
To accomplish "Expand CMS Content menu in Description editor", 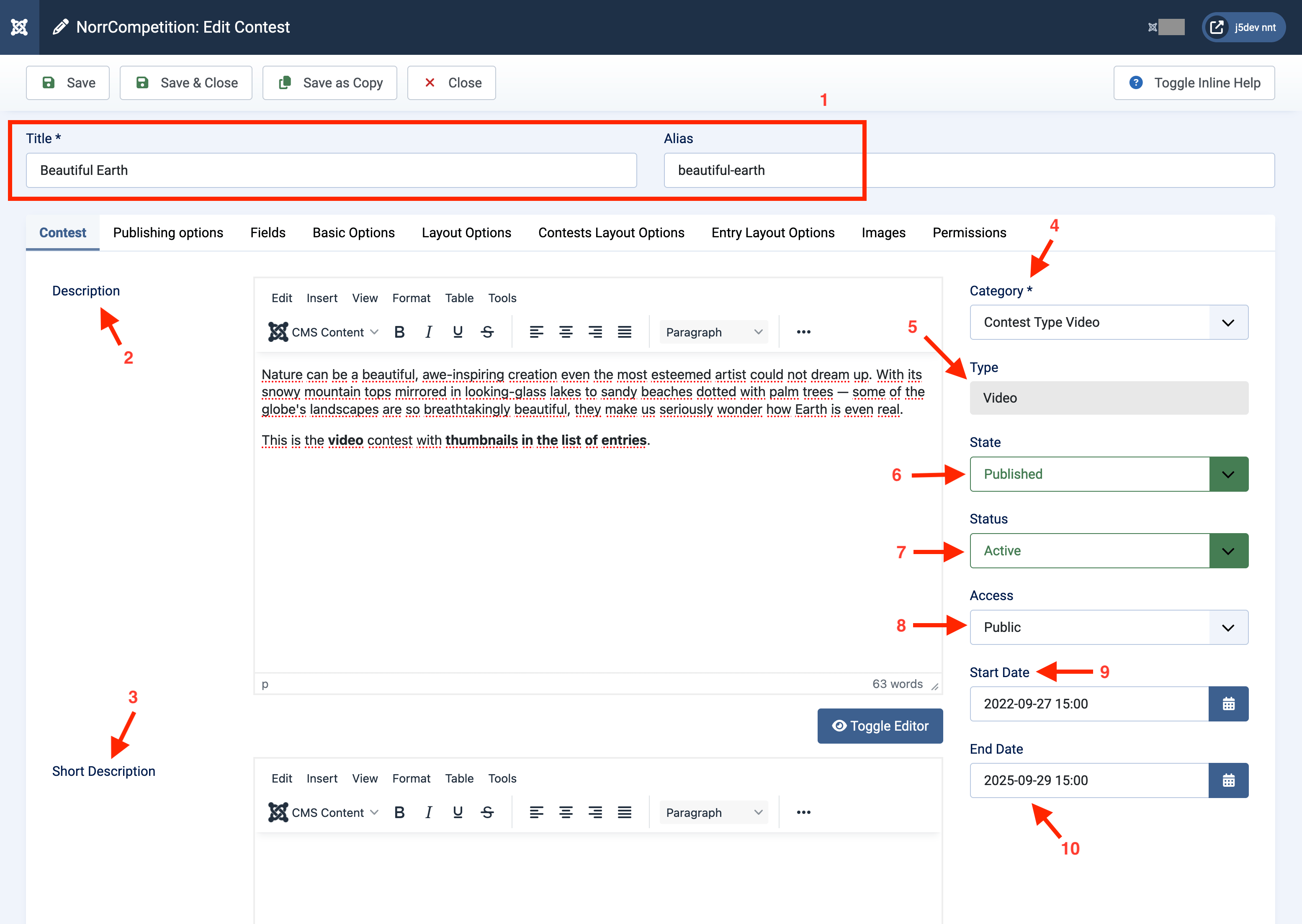I will 323,332.
